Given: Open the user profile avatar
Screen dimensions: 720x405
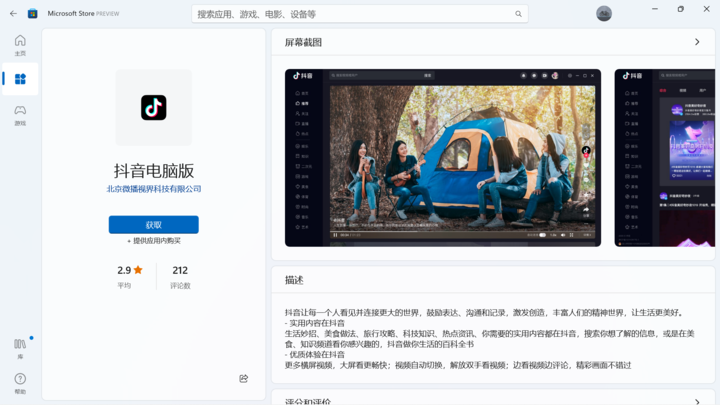Looking at the screenshot, I should [604, 13].
